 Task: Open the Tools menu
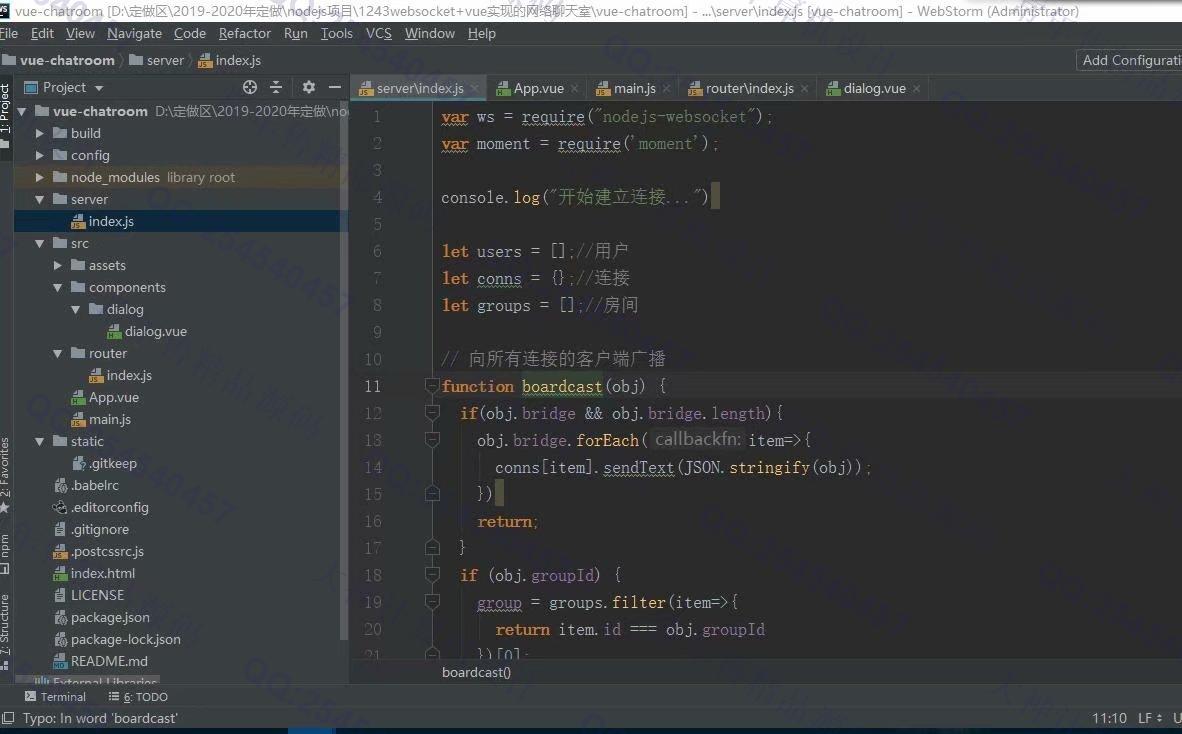(x=336, y=33)
